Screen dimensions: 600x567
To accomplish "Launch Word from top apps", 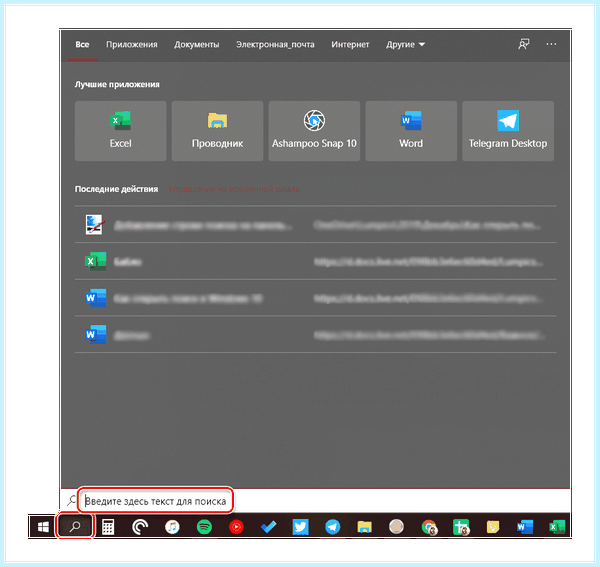I will coord(411,131).
